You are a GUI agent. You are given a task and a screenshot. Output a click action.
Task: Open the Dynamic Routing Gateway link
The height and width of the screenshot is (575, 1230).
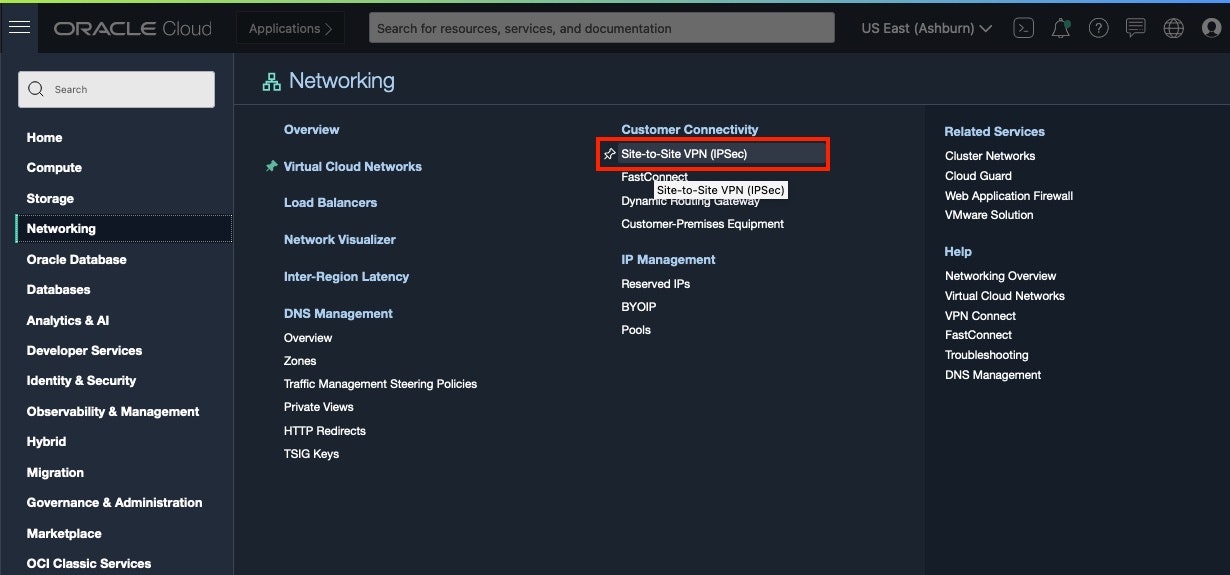point(690,201)
